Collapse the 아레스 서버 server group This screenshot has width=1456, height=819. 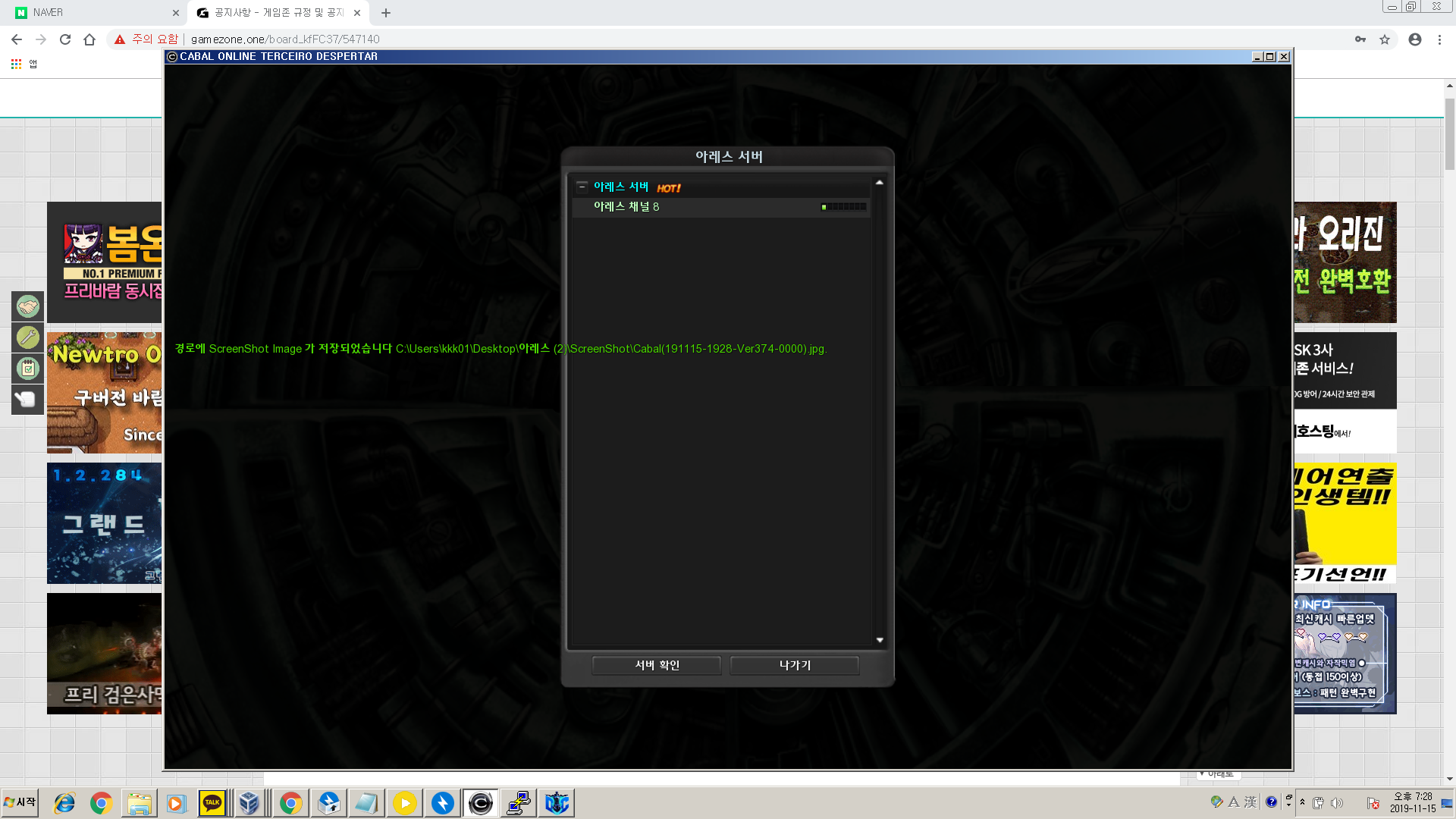(x=582, y=187)
